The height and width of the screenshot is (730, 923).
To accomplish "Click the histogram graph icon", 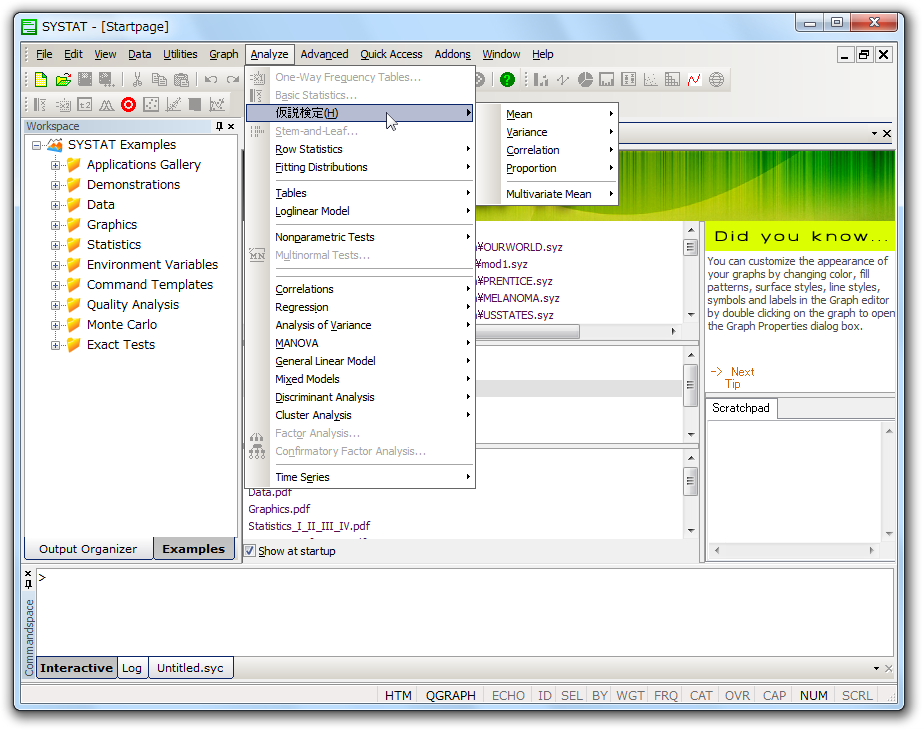I will 606,79.
